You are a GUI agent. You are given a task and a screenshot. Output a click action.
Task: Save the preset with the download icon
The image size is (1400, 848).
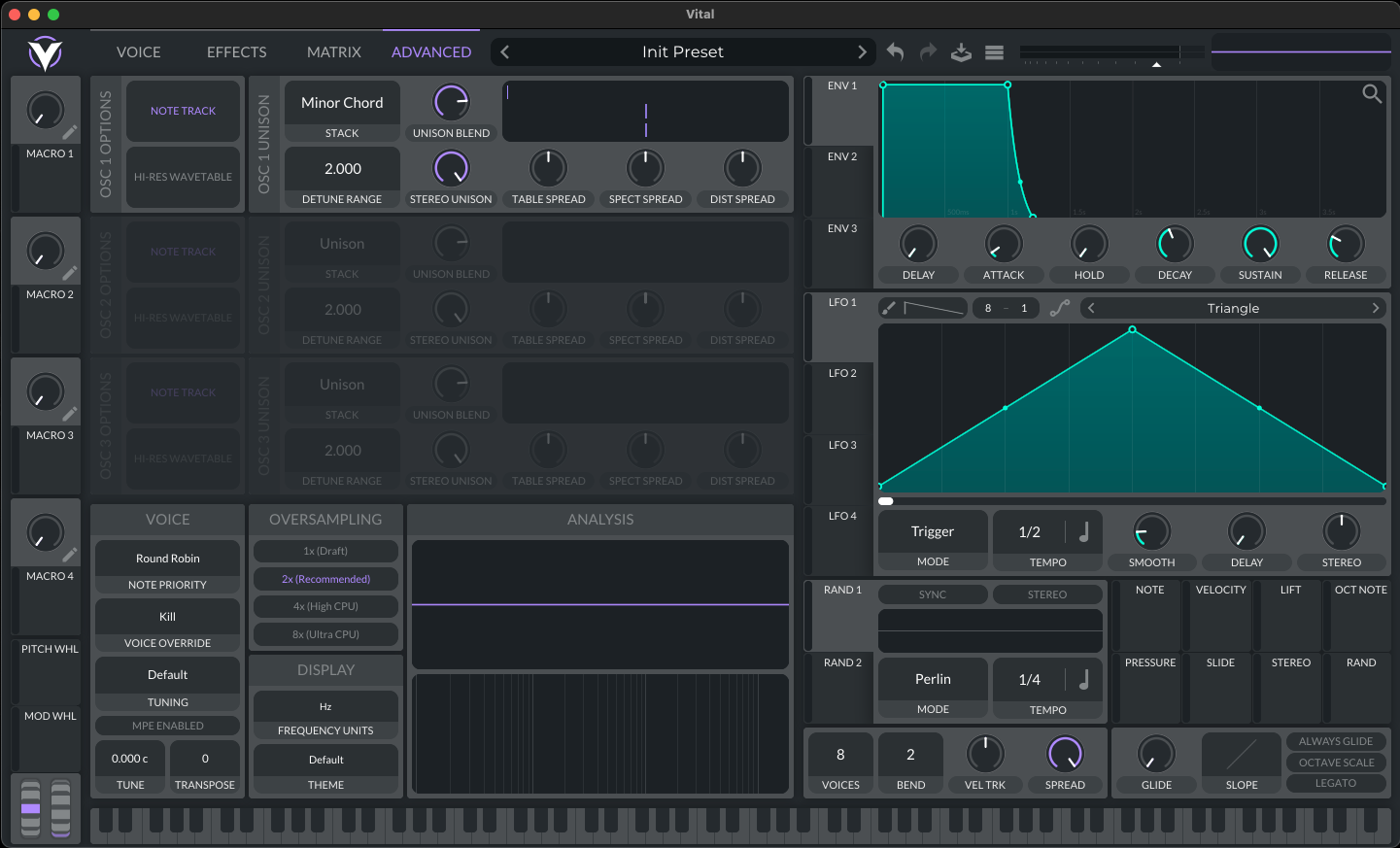click(961, 52)
